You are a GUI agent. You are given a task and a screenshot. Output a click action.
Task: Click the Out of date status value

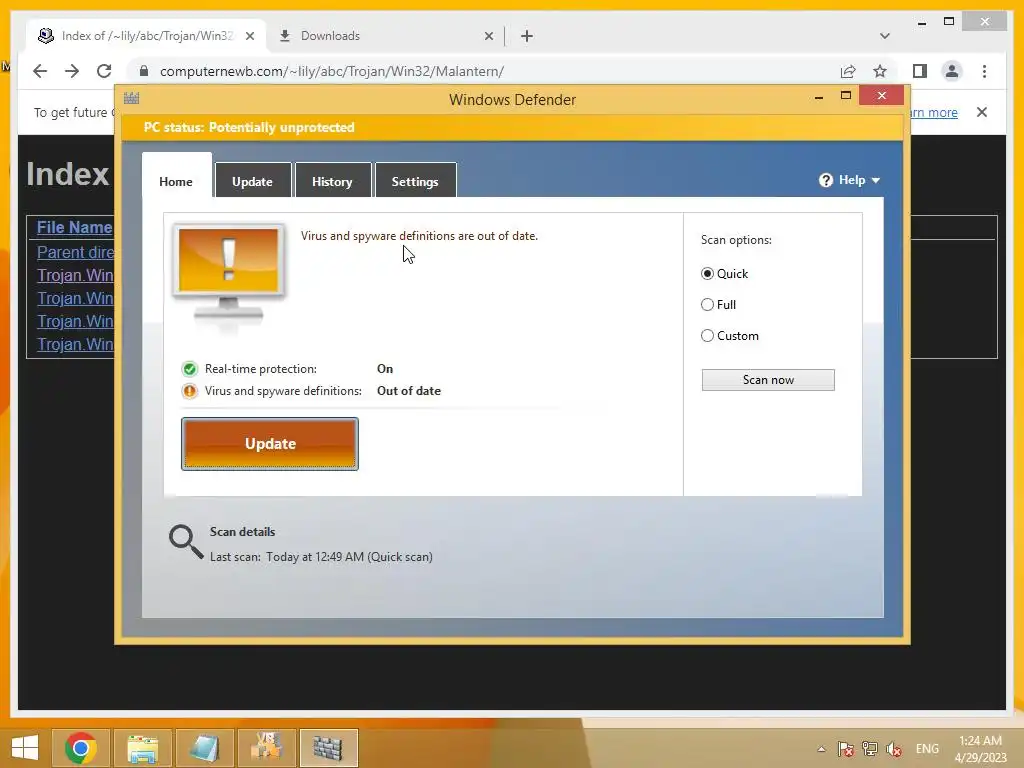tap(409, 391)
